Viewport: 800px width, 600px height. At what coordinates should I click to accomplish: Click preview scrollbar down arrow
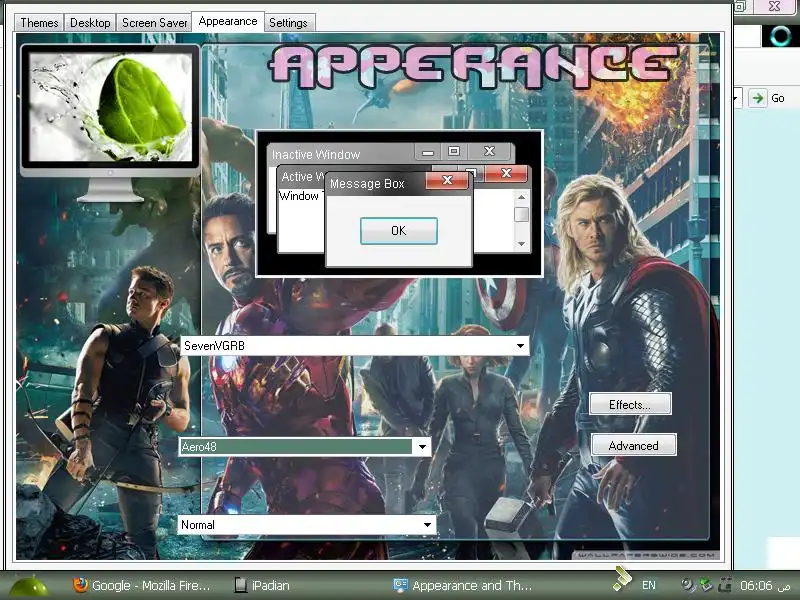[x=521, y=244]
